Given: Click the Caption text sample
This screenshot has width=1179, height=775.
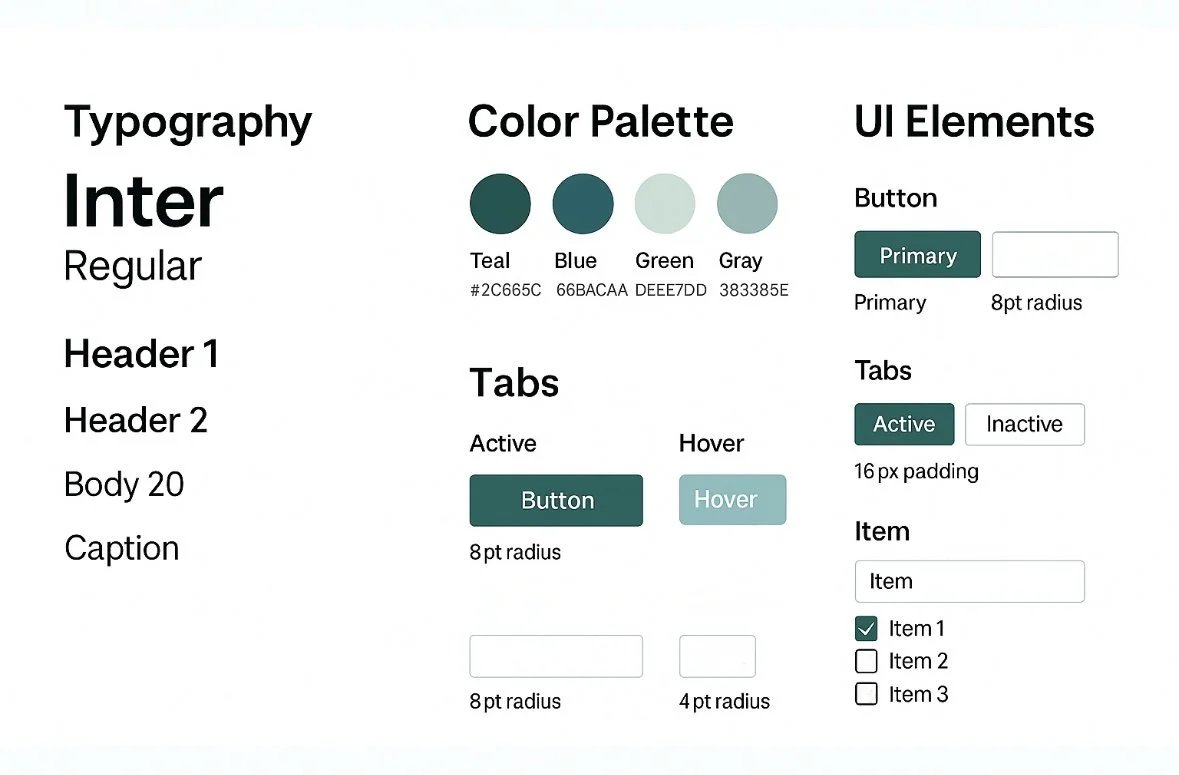Looking at the screenshot, I should pos(122,549).
